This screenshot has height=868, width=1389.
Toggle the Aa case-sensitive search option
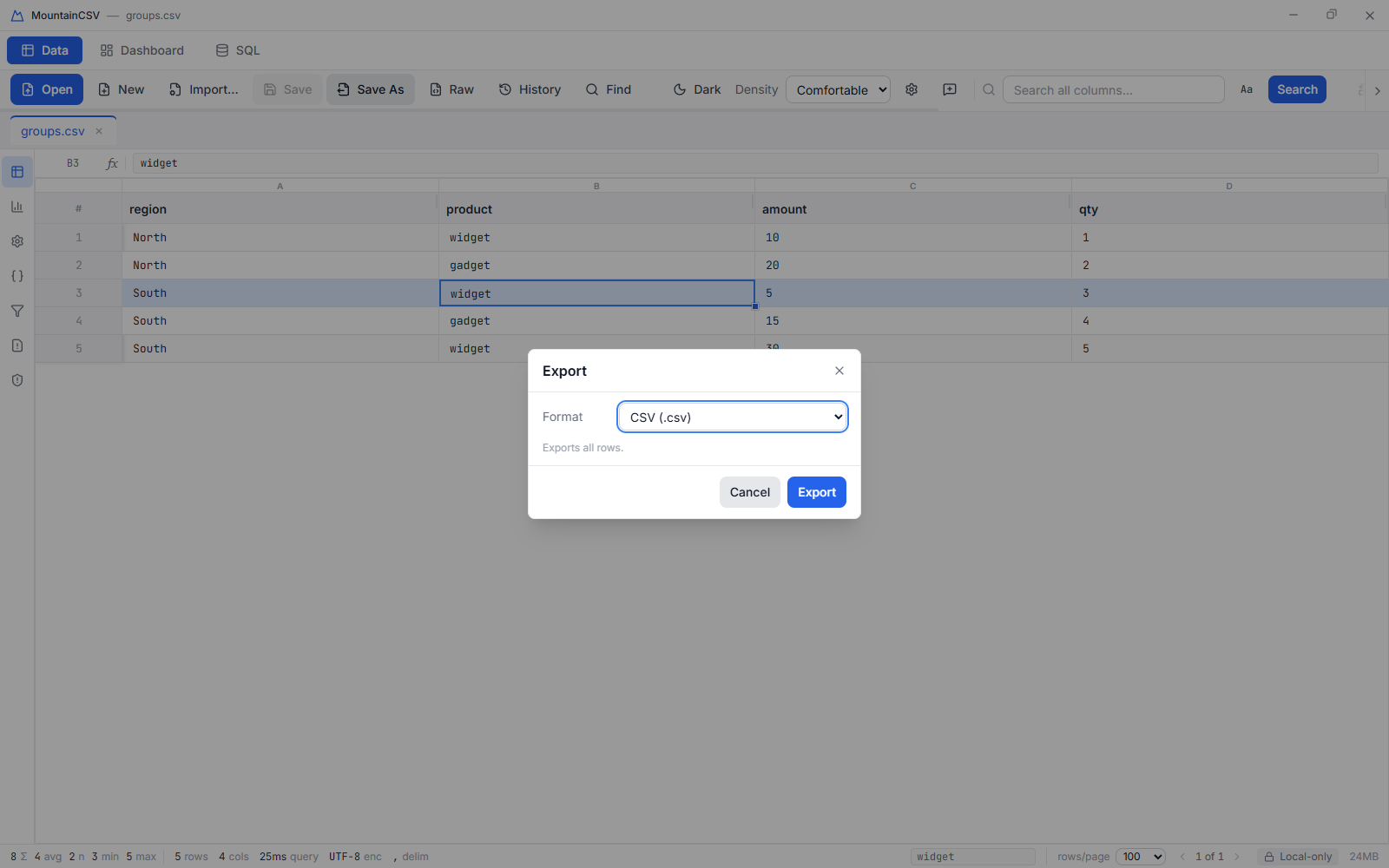click(x=1247, y=89)
